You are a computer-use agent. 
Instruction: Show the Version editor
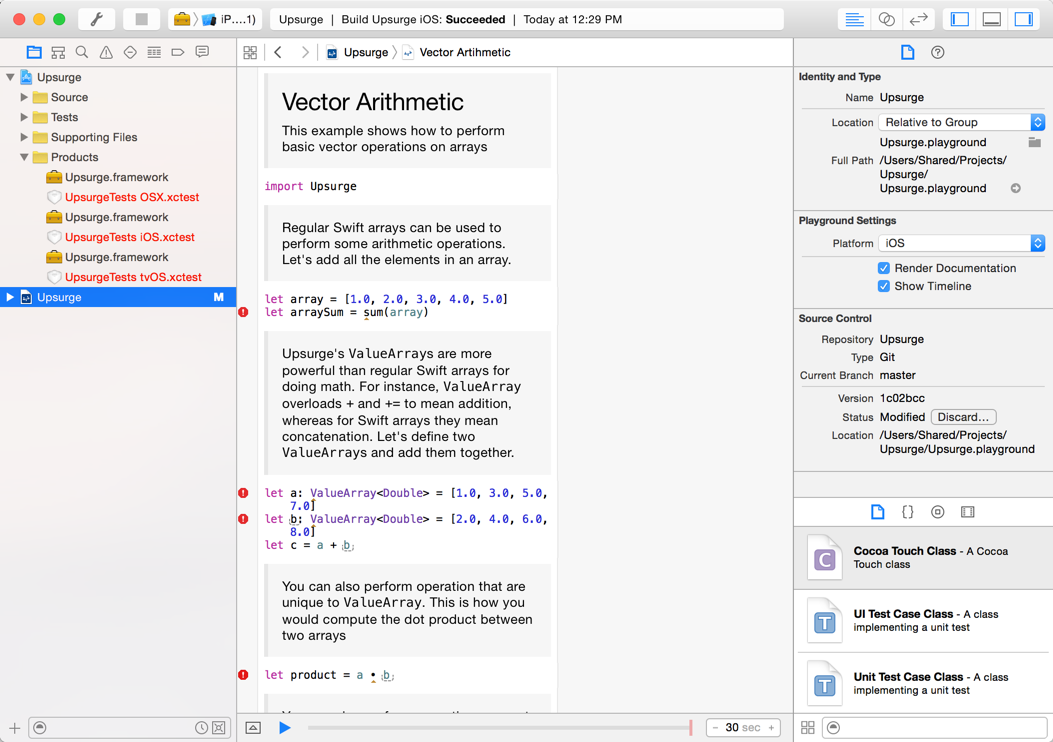(x=918, y=19)
